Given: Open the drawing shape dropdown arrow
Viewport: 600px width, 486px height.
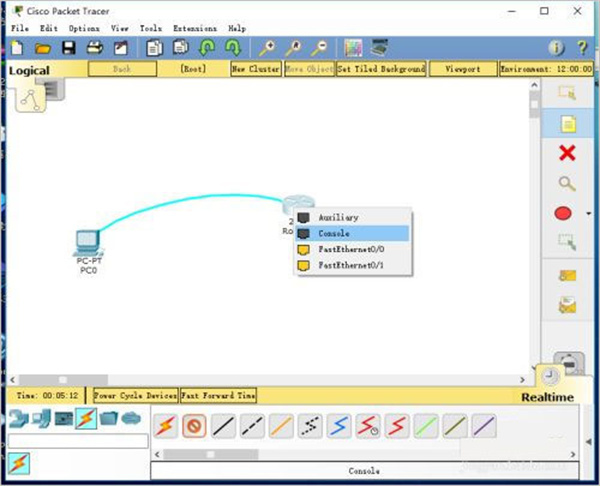Looking at the screenshot, I should point(589,214).
